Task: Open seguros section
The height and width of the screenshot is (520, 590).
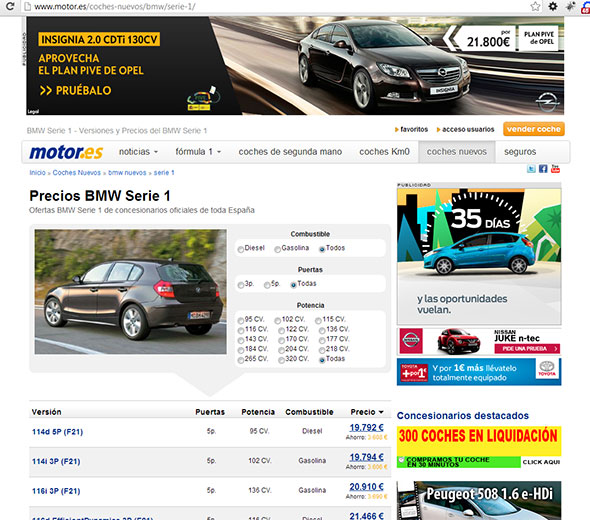Action: (x=520, y=152)
